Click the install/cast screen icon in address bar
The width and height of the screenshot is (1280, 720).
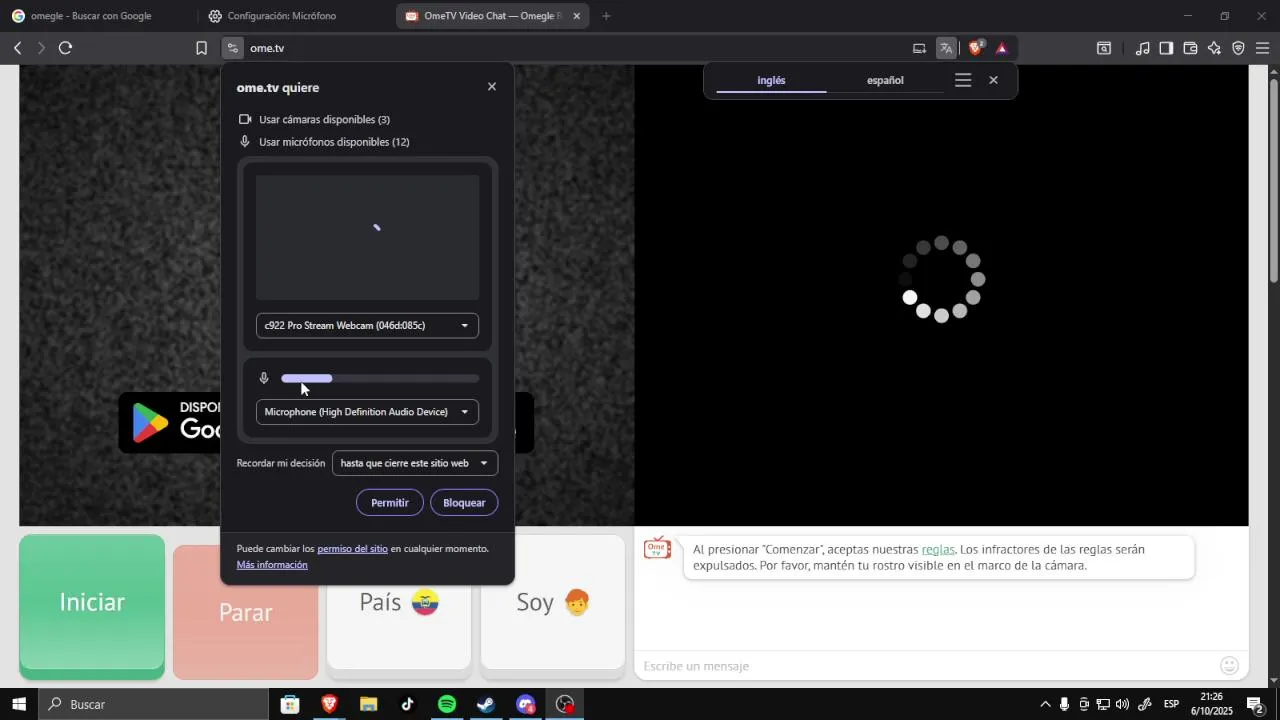[x=919, y=48]
